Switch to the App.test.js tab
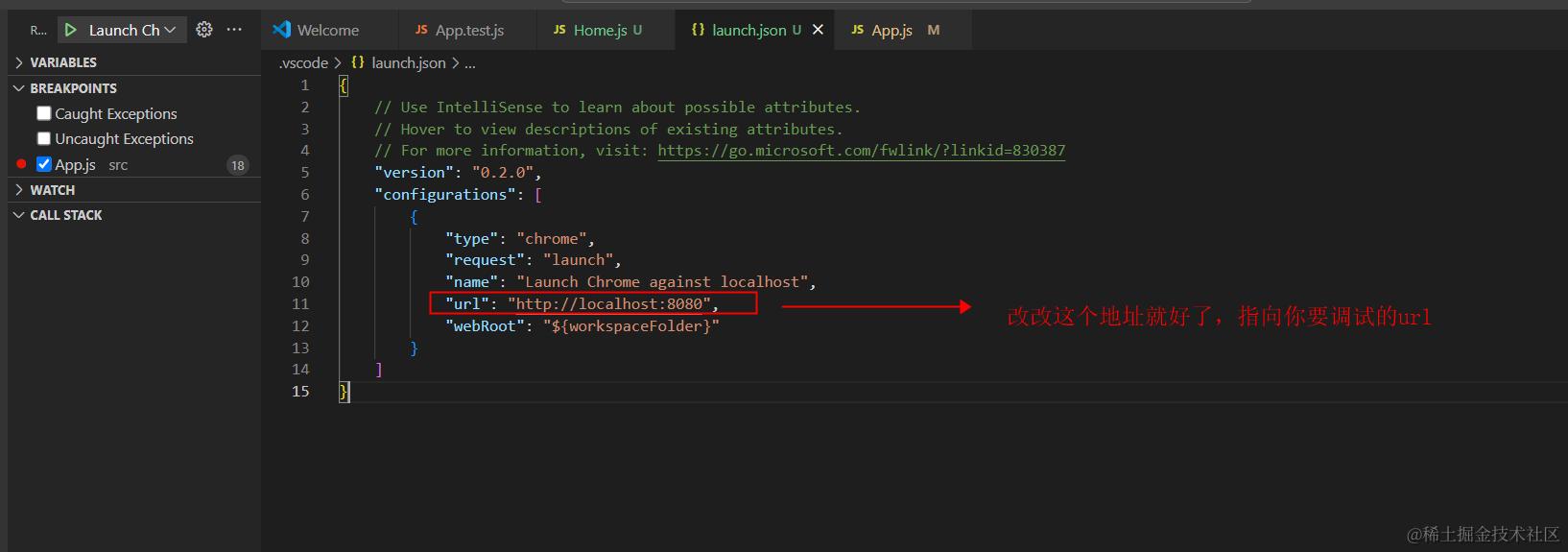The height and width of the screenshot is (552, 1568). coord(469,30)
